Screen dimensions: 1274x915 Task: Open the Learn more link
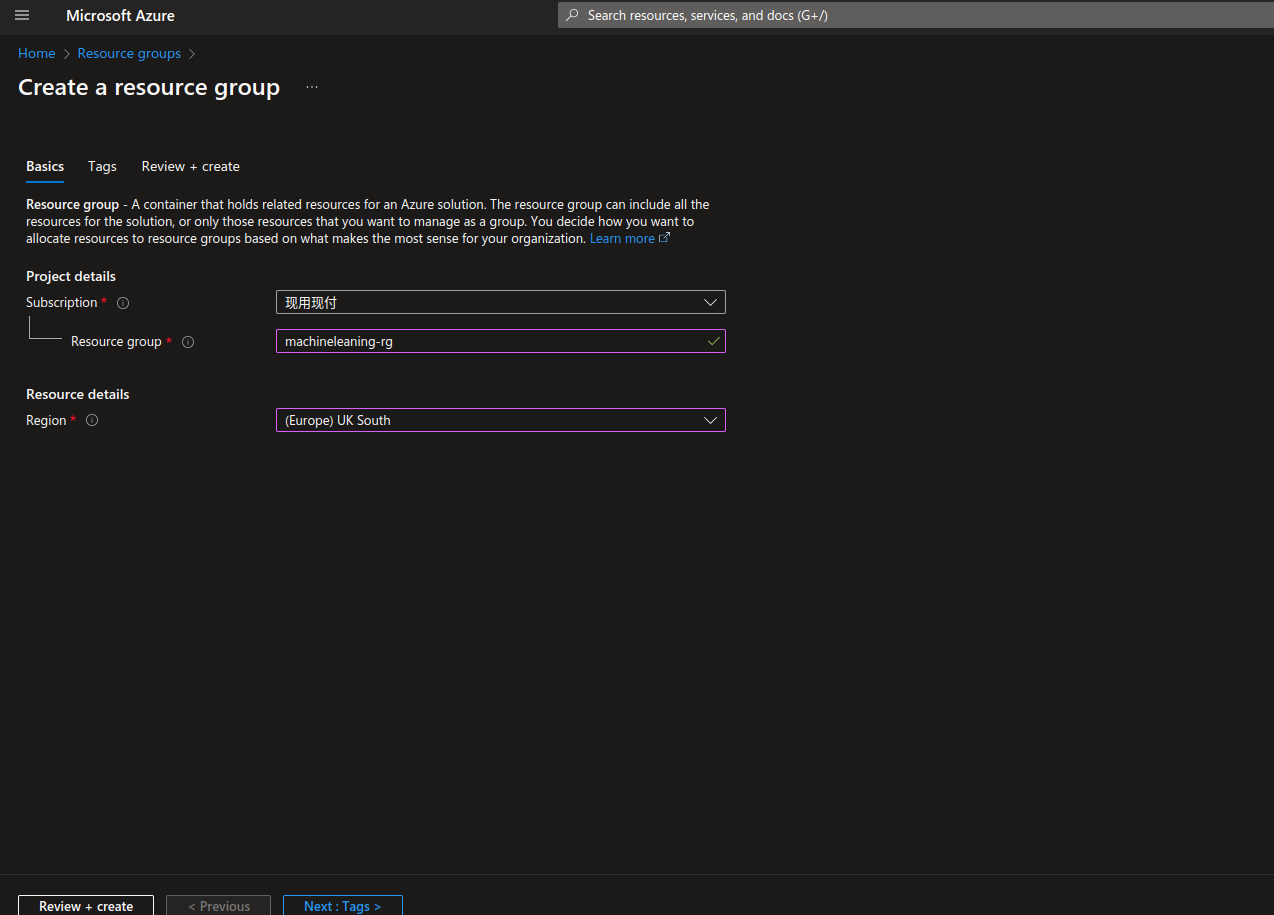pos(622,238)
